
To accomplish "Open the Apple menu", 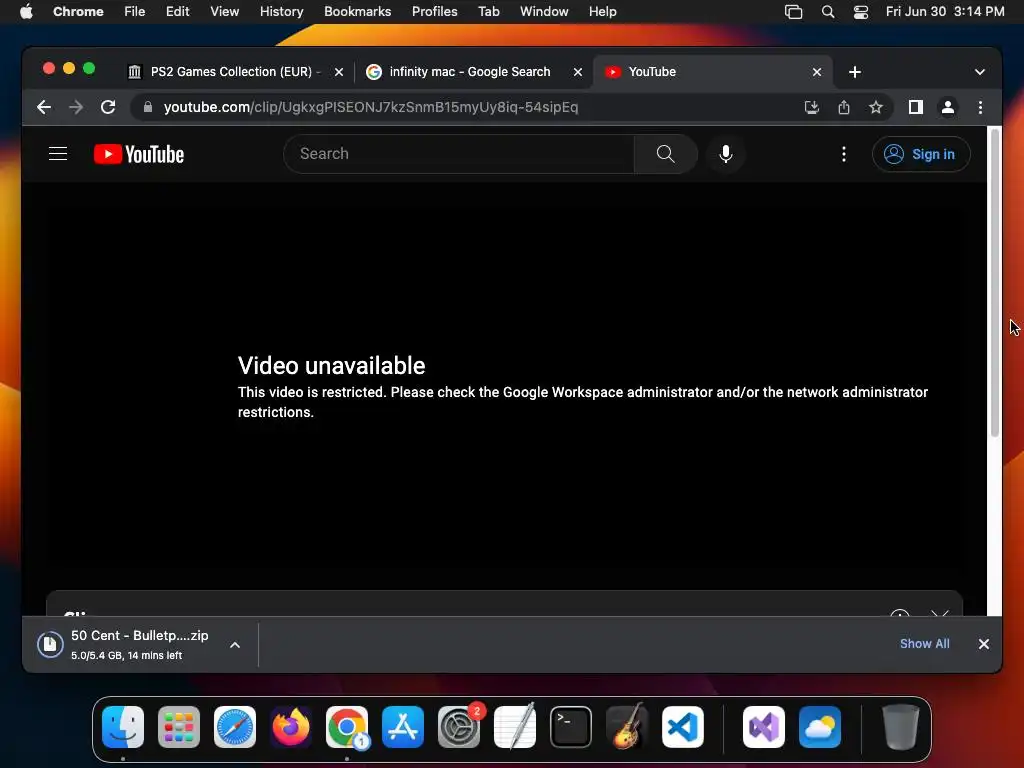I will pyautogui.click(x=26, y=12).
